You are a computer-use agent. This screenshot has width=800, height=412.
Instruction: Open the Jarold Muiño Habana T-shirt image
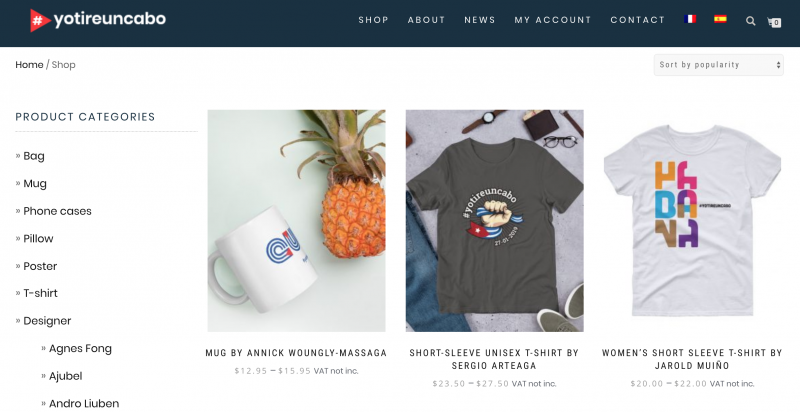click(x=692, y=221)
